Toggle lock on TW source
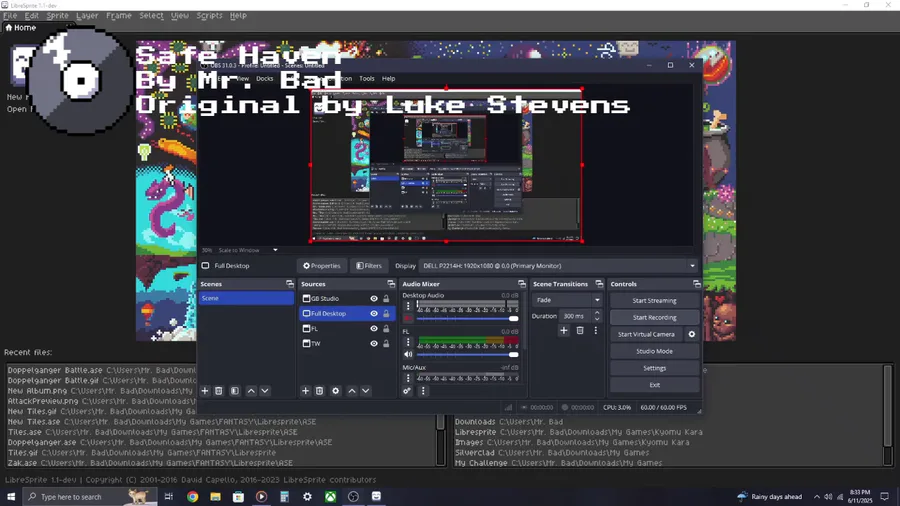 pyautogui.click(x=386, y=344)
